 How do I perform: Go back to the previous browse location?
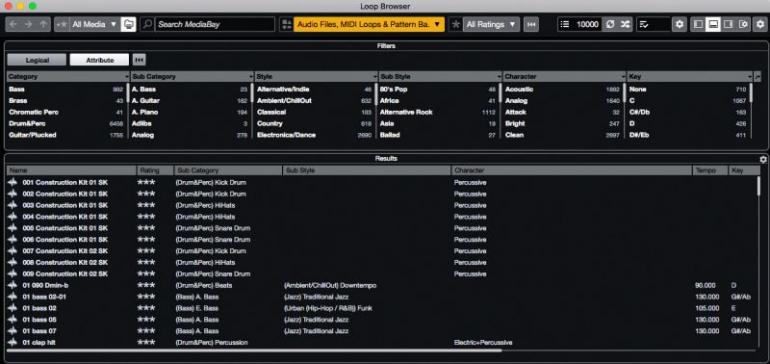pos(13,24)
